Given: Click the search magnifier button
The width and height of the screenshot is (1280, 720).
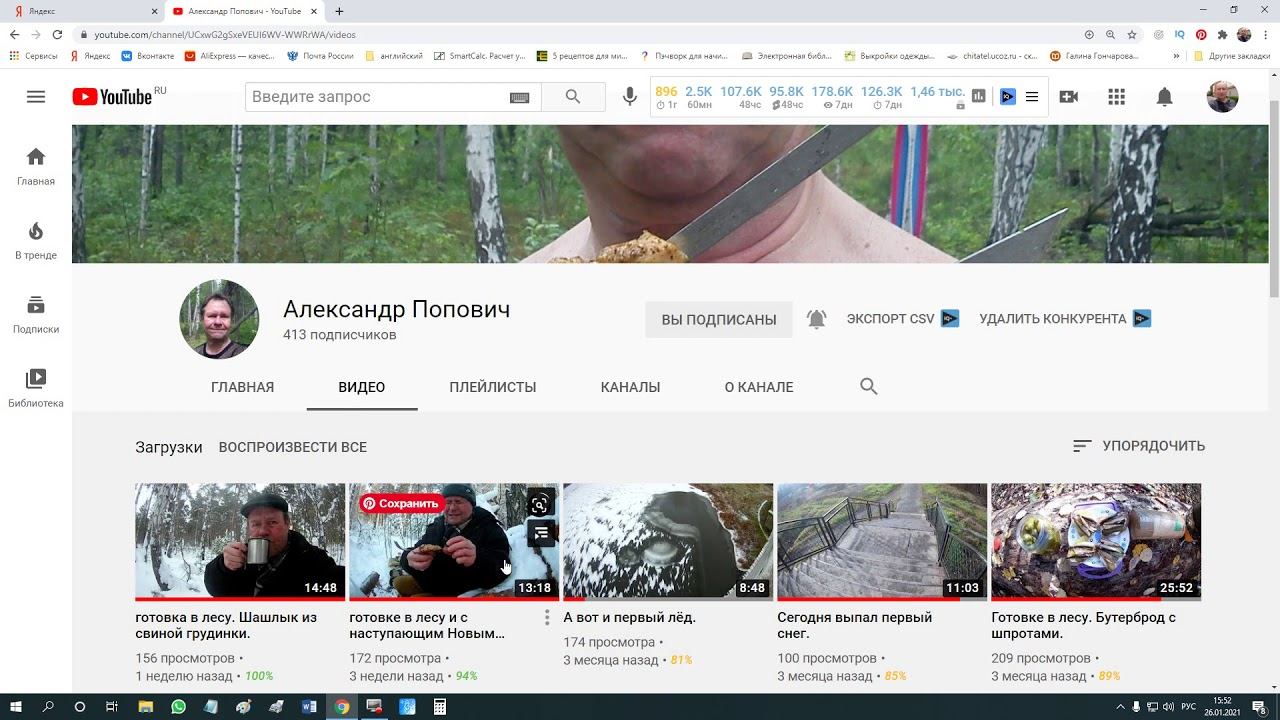Looking at the screenshot, I should (573, 97).
